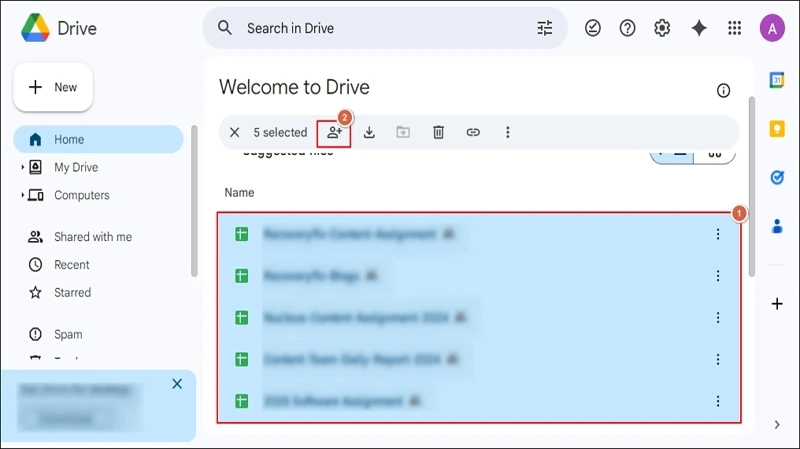The height and width of the screenshot is (449, 800).
Task: Click the Move to folder icon
Action: (403, 132)
